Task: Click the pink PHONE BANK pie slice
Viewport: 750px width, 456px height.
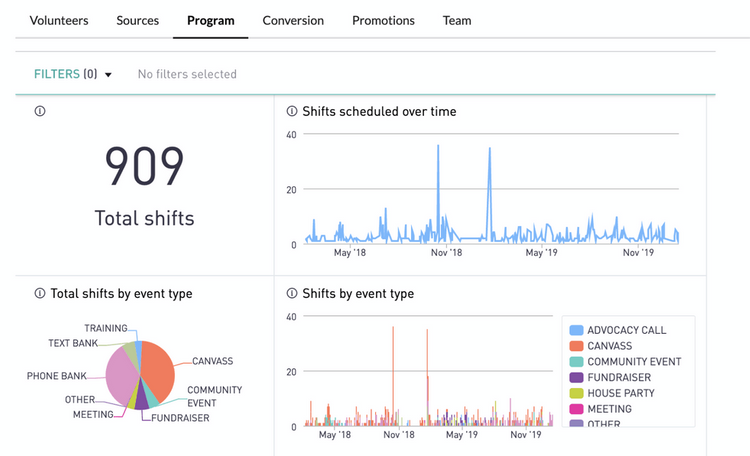Action: (x=121, y=376)
